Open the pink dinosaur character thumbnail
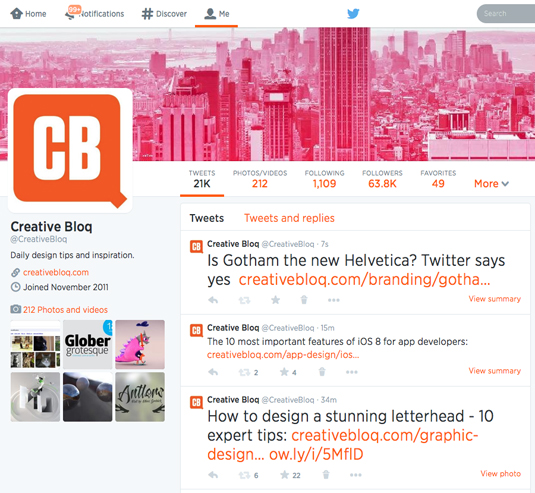 (140, 345)
